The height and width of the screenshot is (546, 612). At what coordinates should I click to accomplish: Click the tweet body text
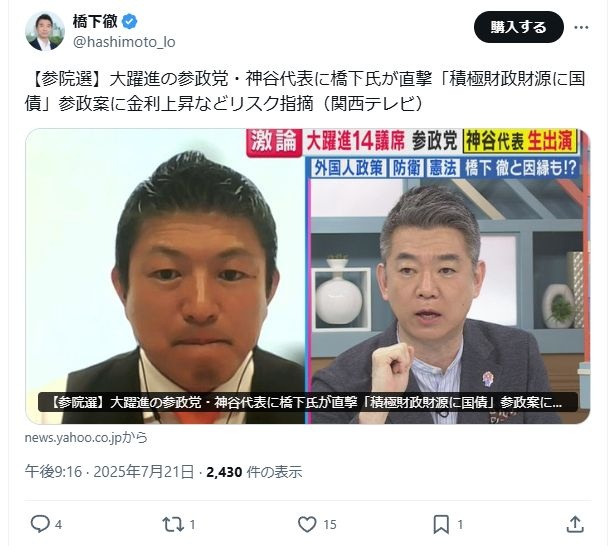tap(305, 91)
